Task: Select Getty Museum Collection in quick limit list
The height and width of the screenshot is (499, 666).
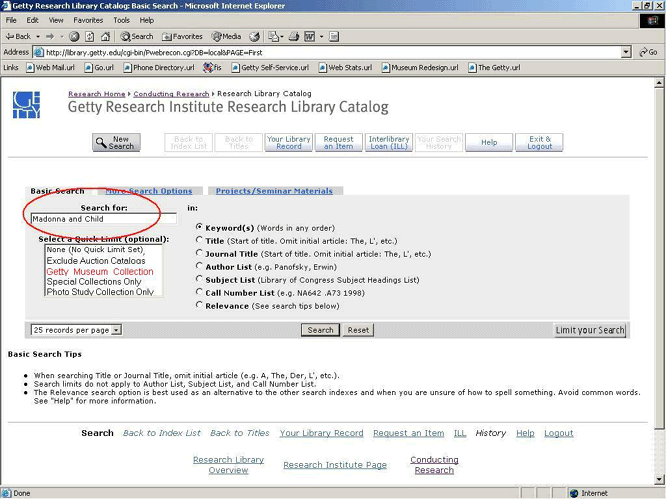Action: coord(100,271)
